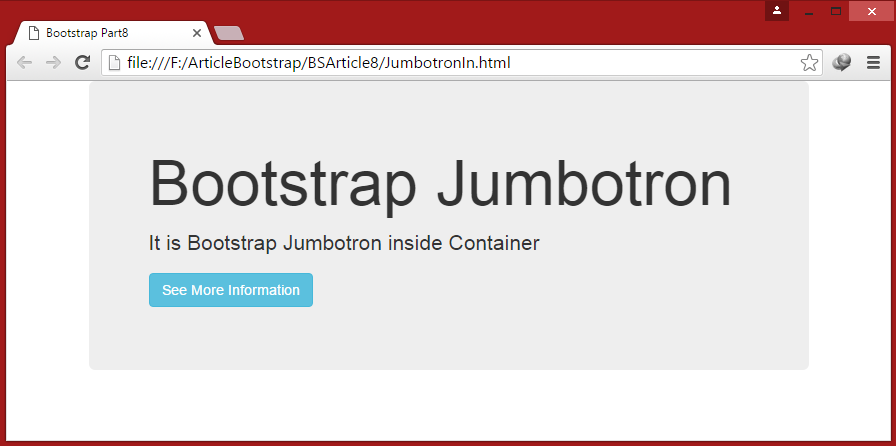Open the Chrome hamburger menu
This screenshot has height=446, width=896.
pyautogui.click(x=873, y=63)
